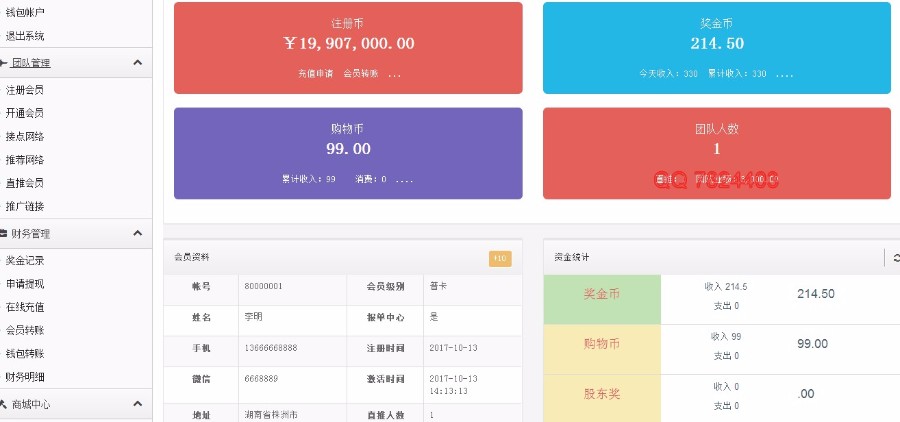Open the 推荐网络 menu item
The height and width of the screenshot is (422, 900).
[x=25, y=160]
